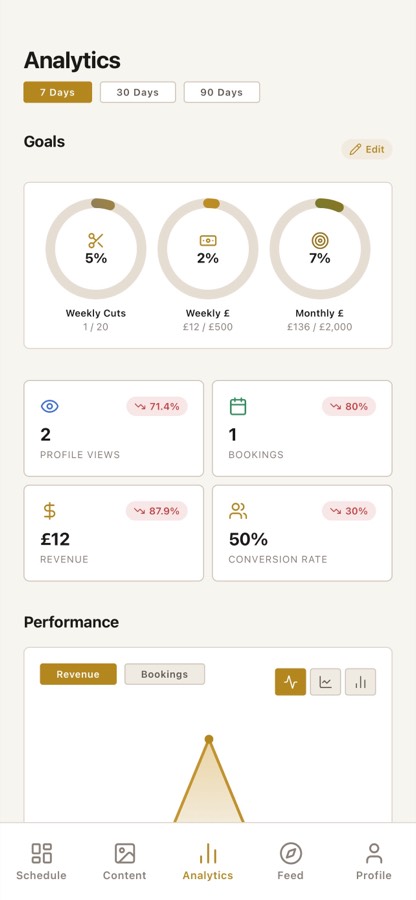Select the 30 Days range
This screenshot has height=900, width=416.
coord(138,92)
